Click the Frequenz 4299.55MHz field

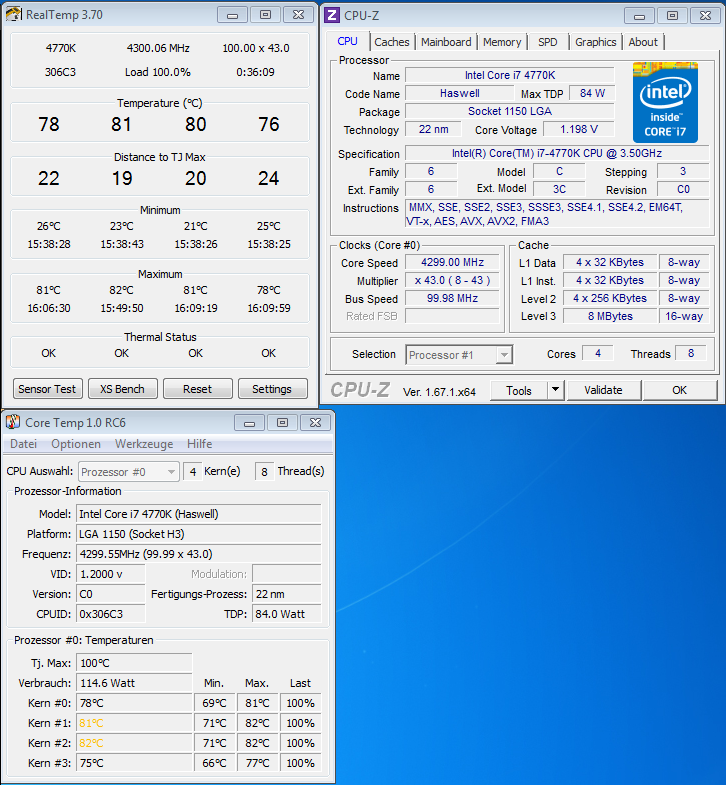point(199,554)
